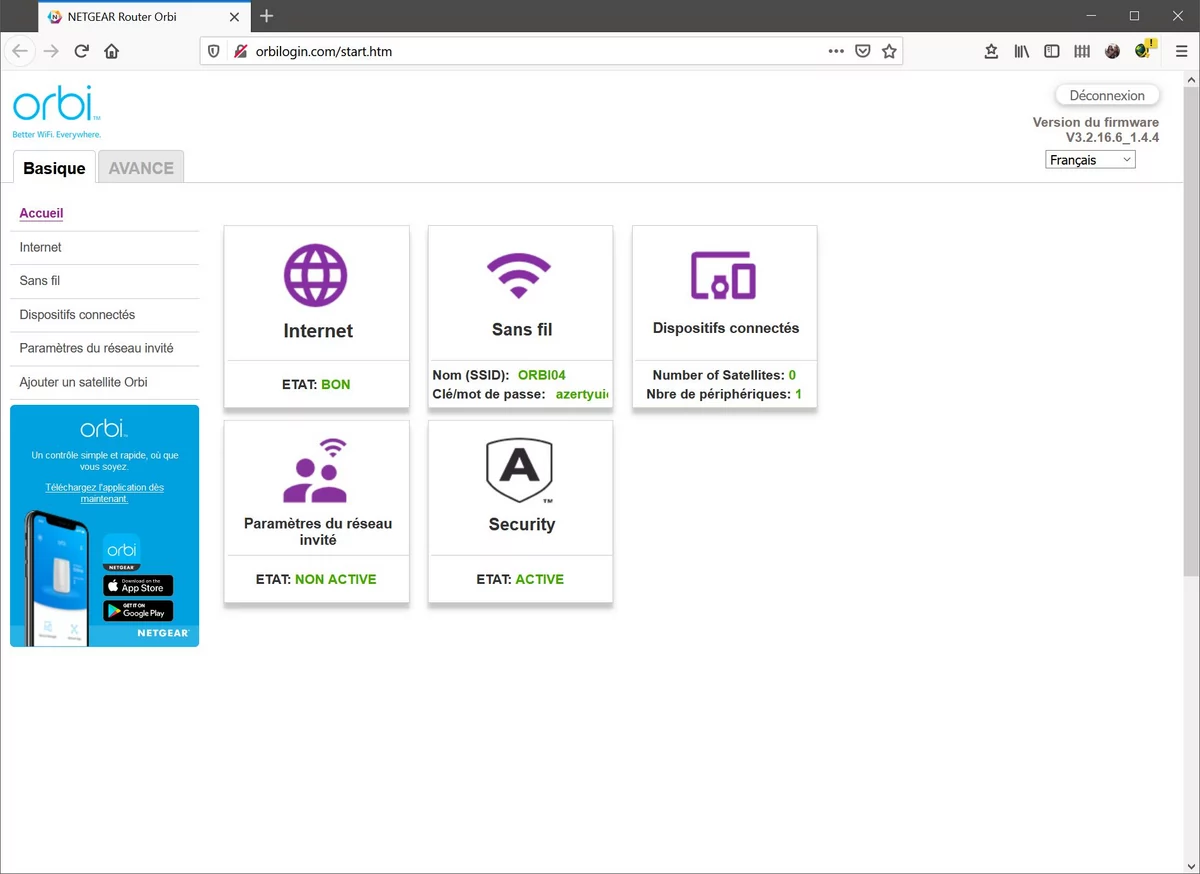1200x874 pixels.
Task: Click the tracking protection shield icon
Action: (213, 51)
